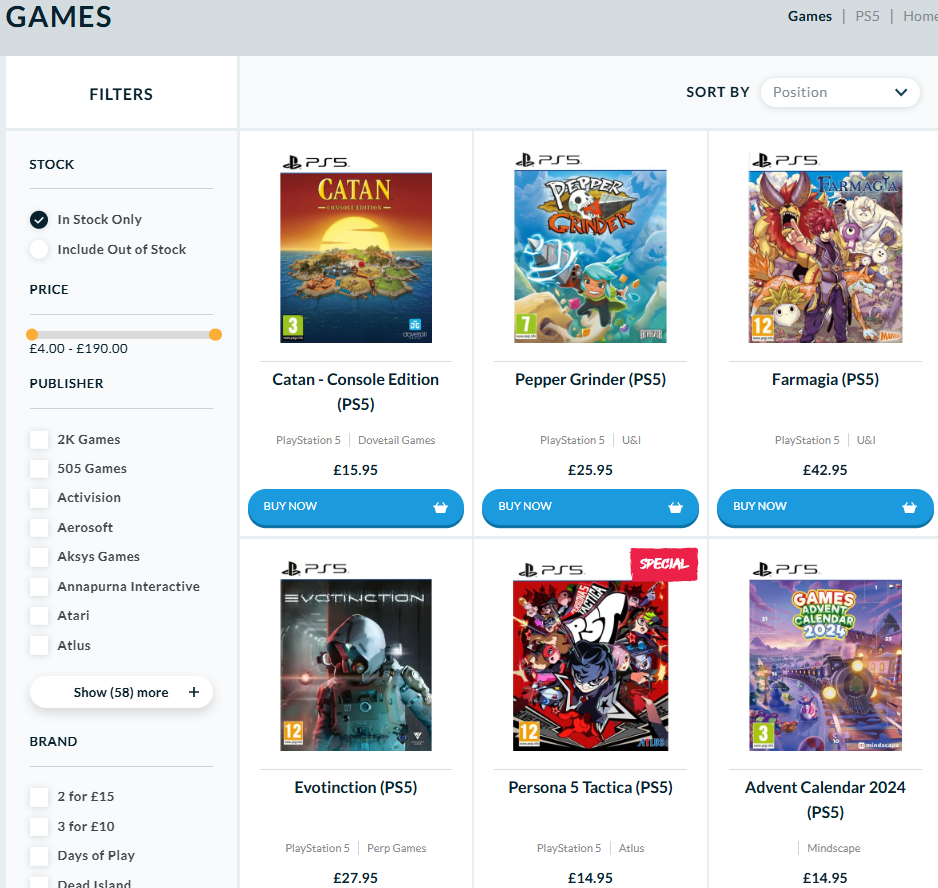
Task: Check the Annapurna Interactive publisher box
Action: click(39, 587)
